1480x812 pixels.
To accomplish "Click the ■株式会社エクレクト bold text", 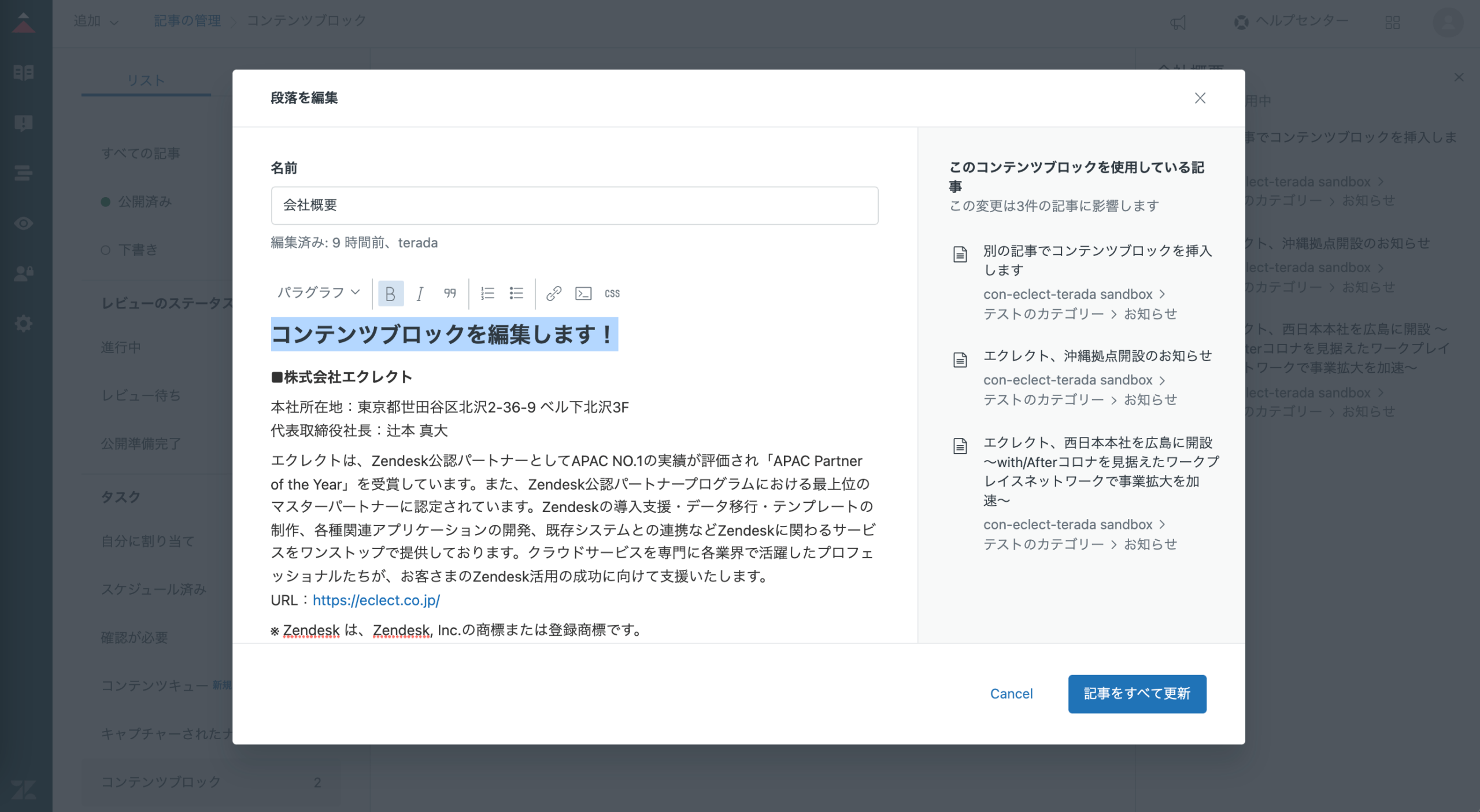I will pos(342,377).
